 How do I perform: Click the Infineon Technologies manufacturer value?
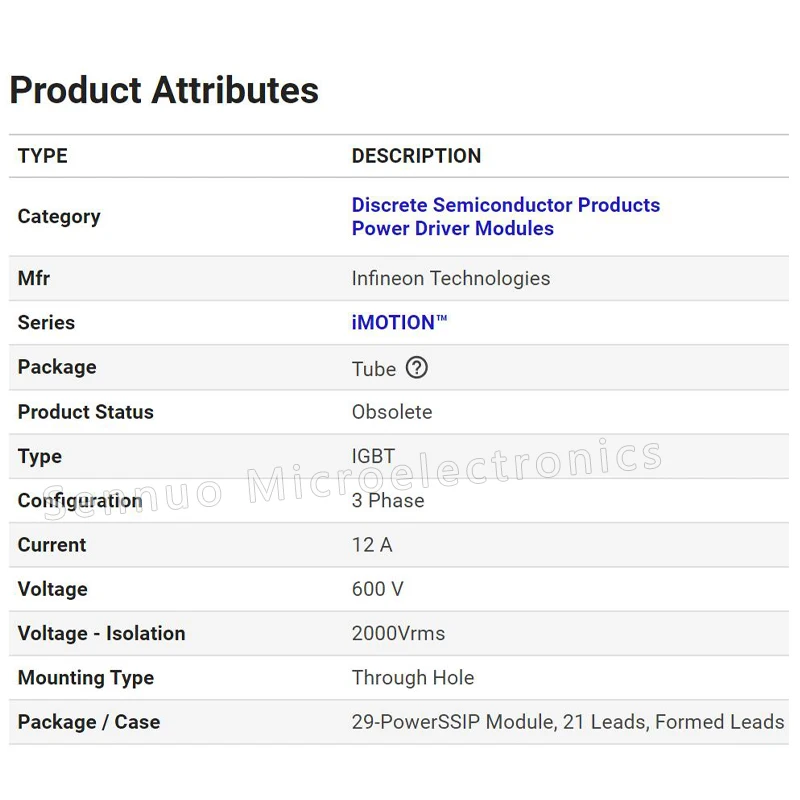coord(450,278)
